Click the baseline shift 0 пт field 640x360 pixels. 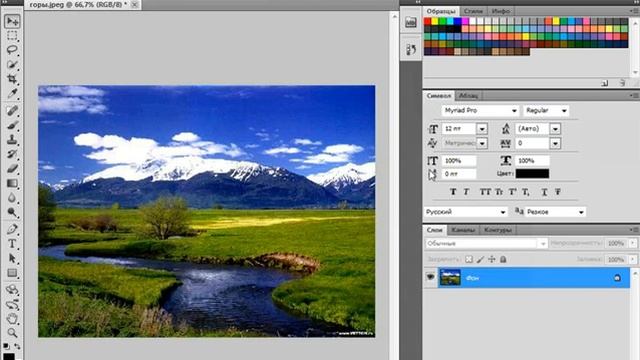tap(459, 174)
